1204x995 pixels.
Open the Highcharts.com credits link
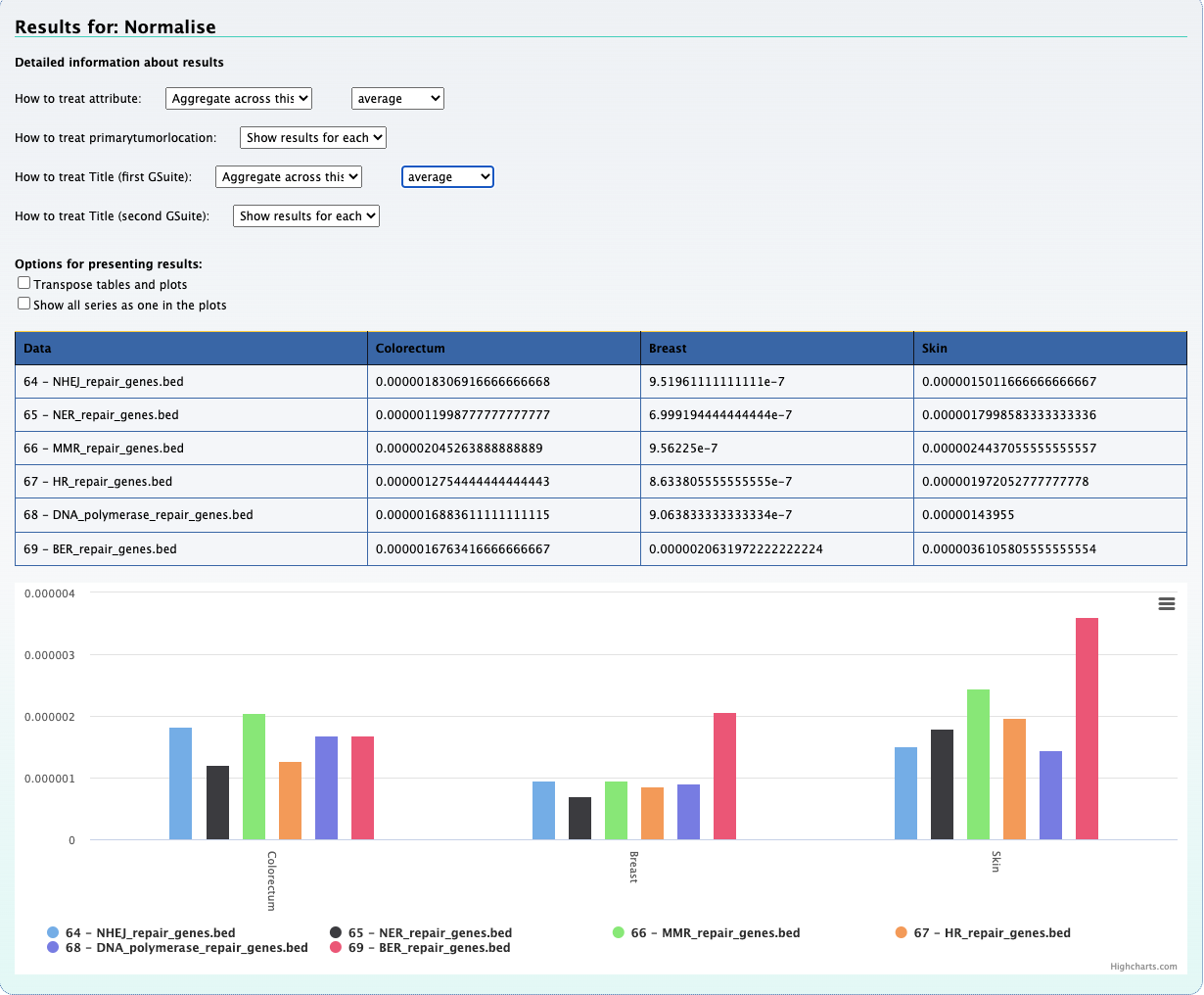1143,967
